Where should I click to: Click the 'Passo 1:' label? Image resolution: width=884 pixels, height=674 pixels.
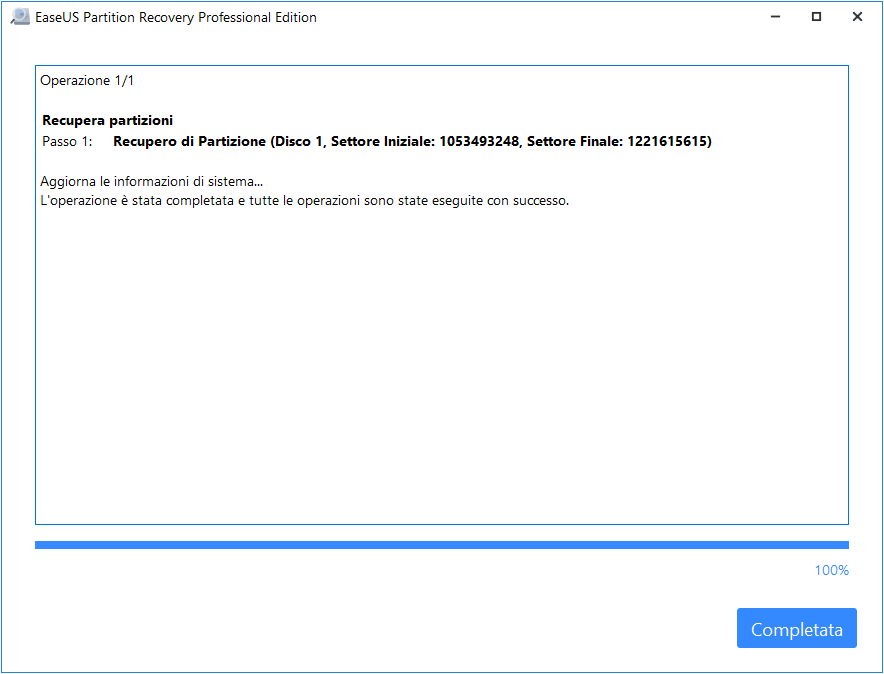pos(67,141)
